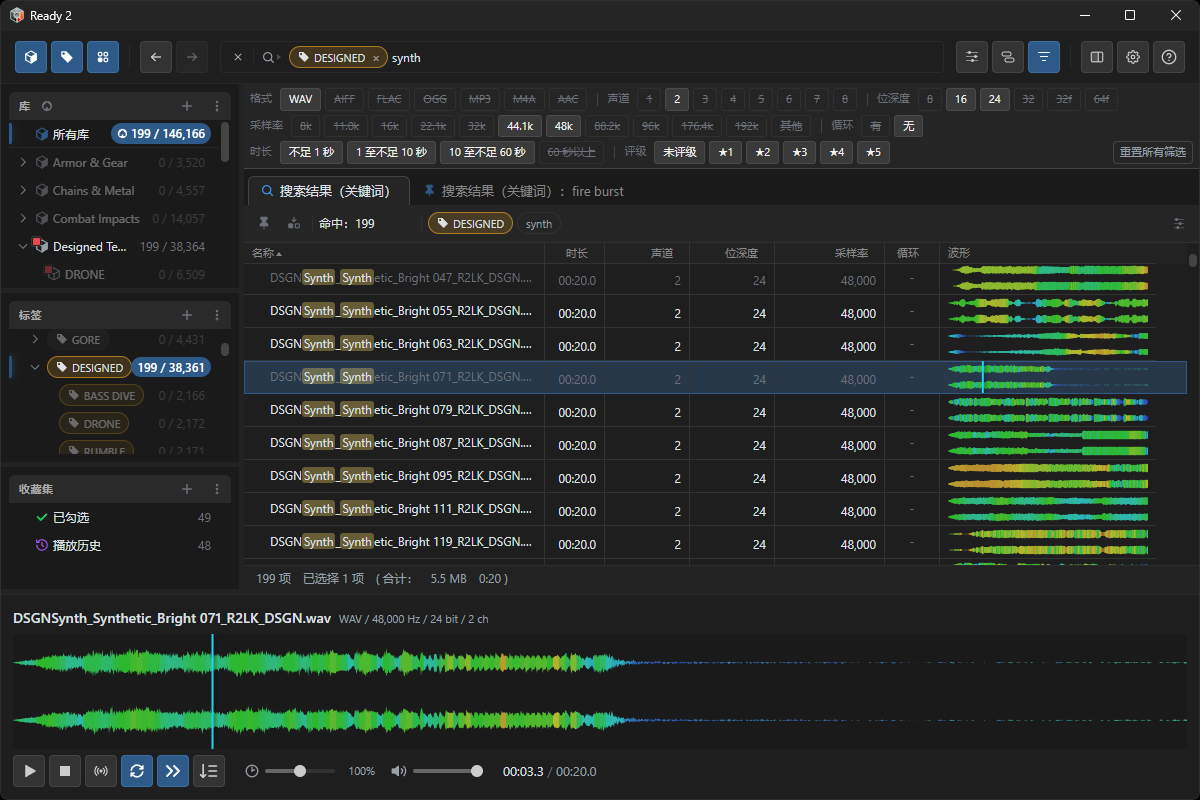Toggle 16 bit depth filter
1200x800 pixels.
[x=961, y=99]
